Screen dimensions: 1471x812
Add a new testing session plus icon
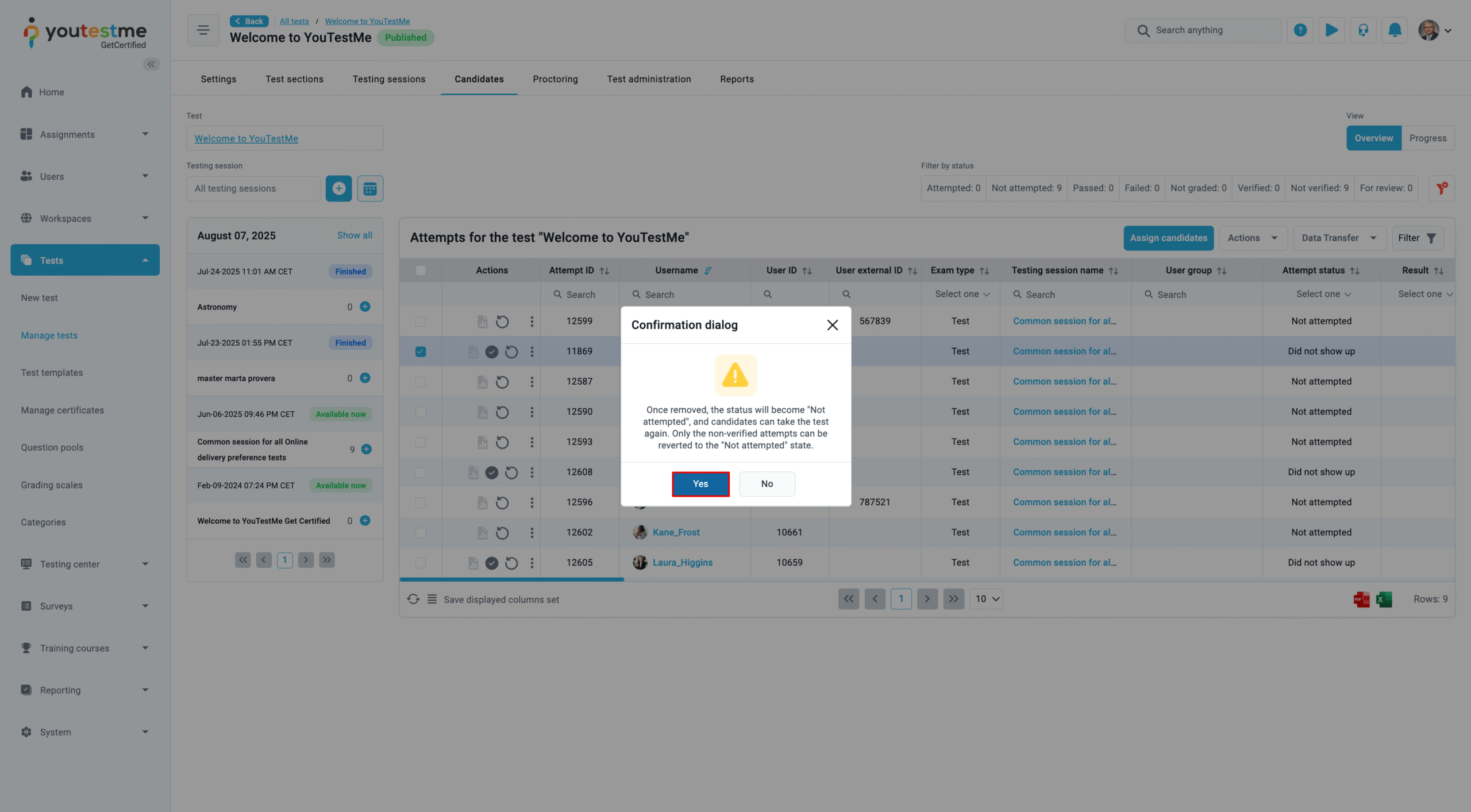(x=338, y=188)
